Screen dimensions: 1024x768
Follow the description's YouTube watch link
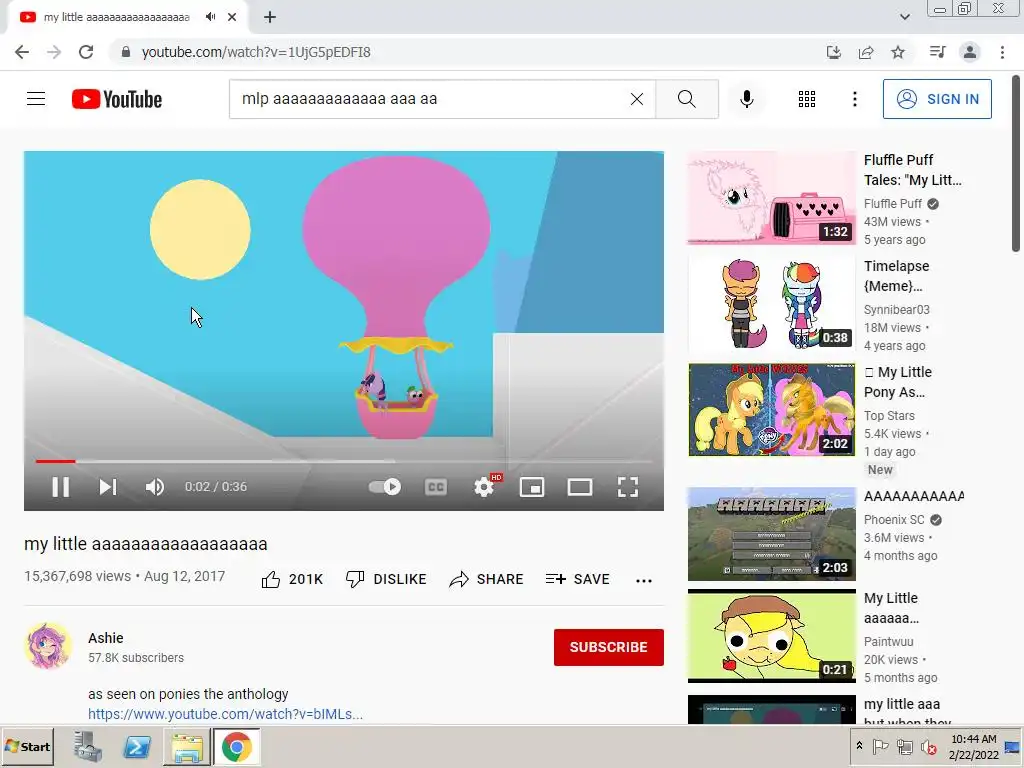[225, 714]
